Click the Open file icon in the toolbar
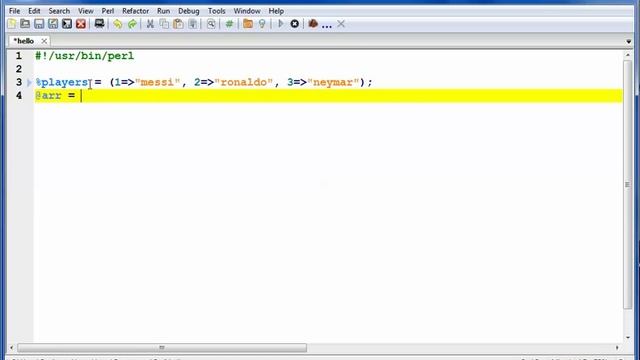 25,24
